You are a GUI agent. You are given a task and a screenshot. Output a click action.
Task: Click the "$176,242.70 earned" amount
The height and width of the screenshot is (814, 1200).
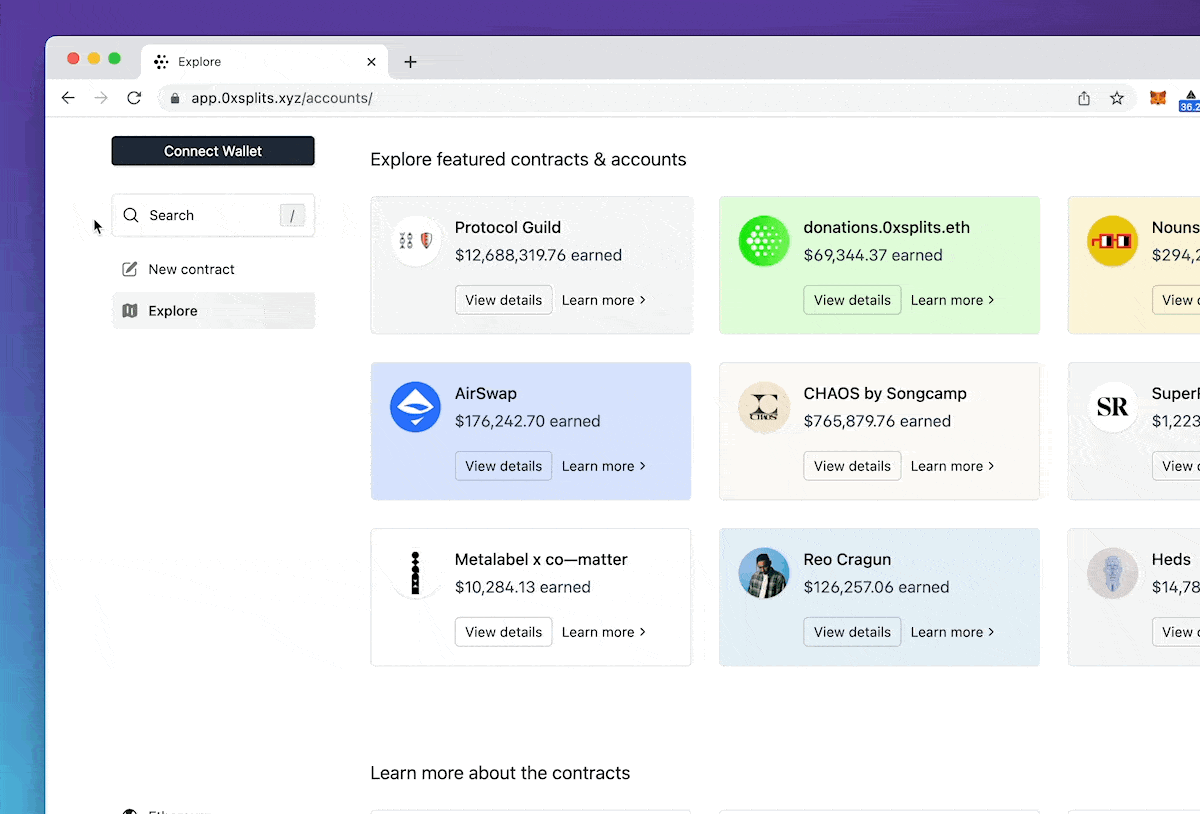click(528, 421)
